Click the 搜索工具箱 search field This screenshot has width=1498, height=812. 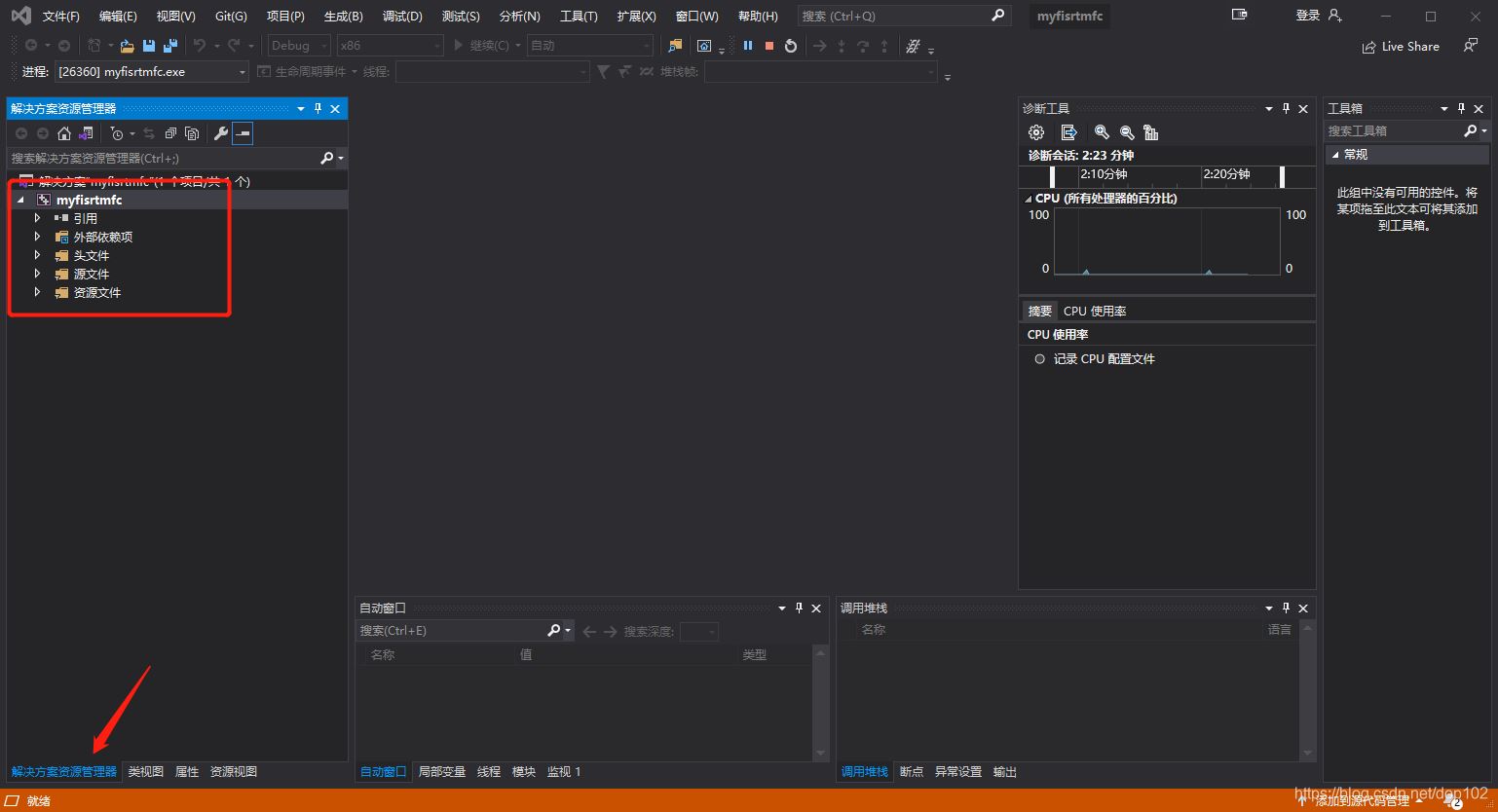1393,130
